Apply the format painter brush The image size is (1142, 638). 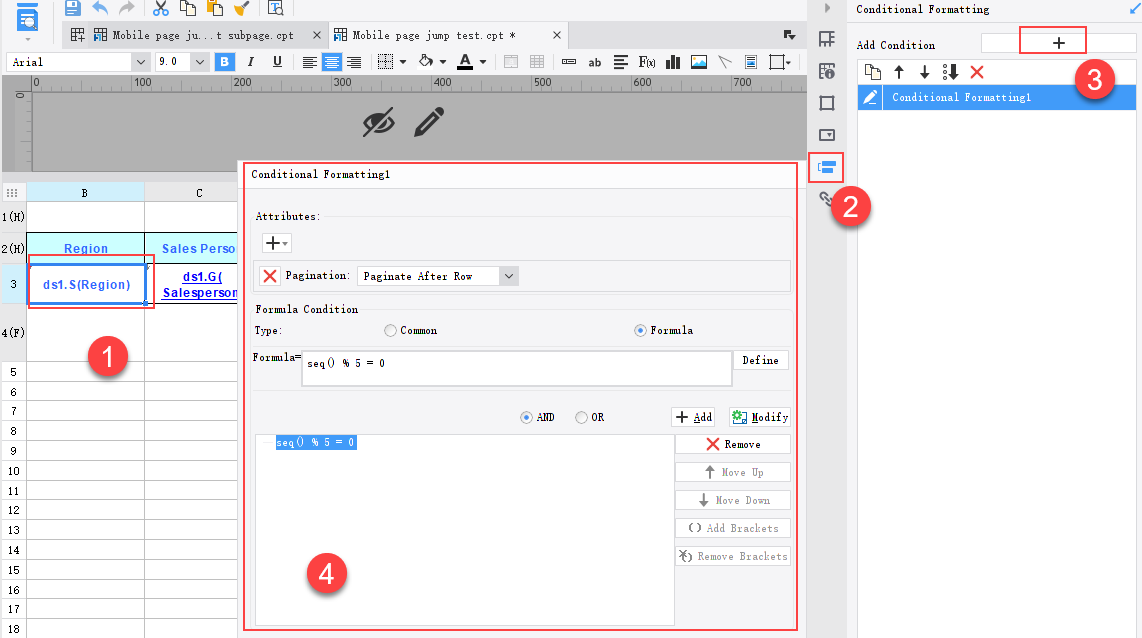pos(242,9)
